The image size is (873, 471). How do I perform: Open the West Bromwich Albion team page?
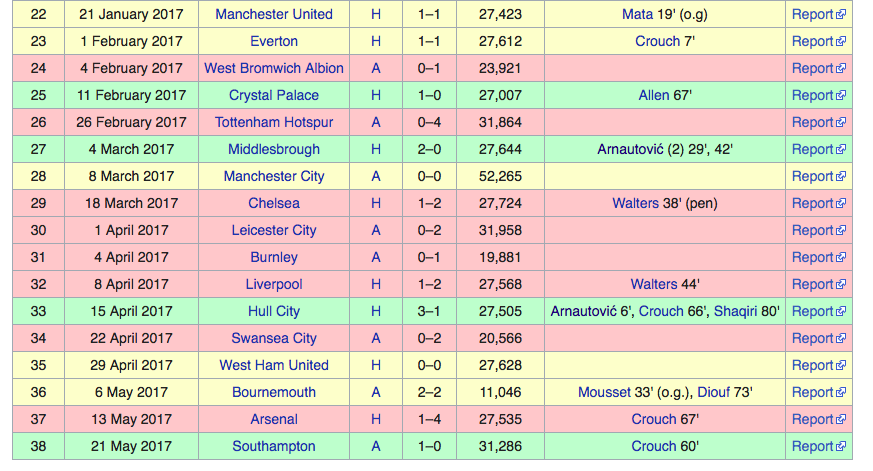coord(274,68)
